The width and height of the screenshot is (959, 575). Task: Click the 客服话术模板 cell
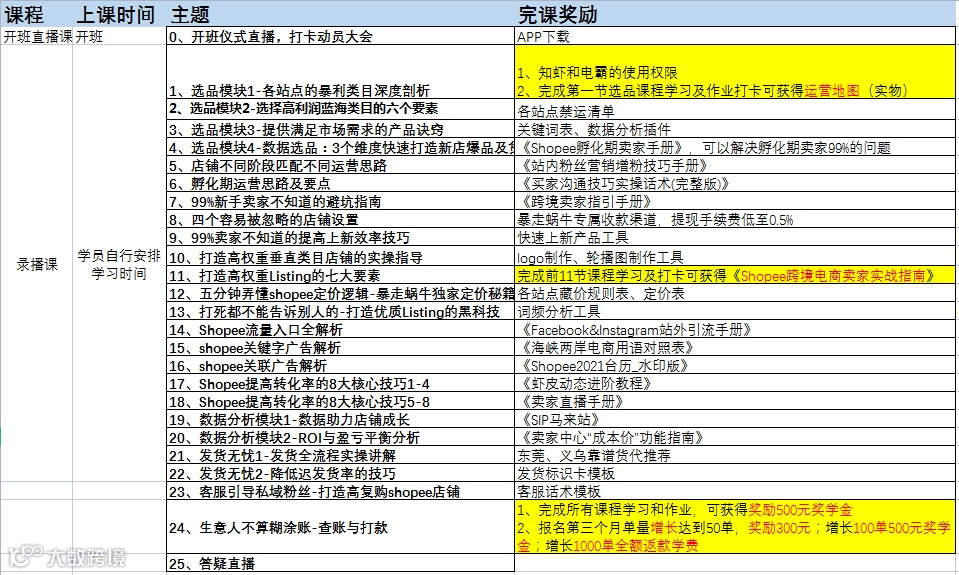click(735, 491)
